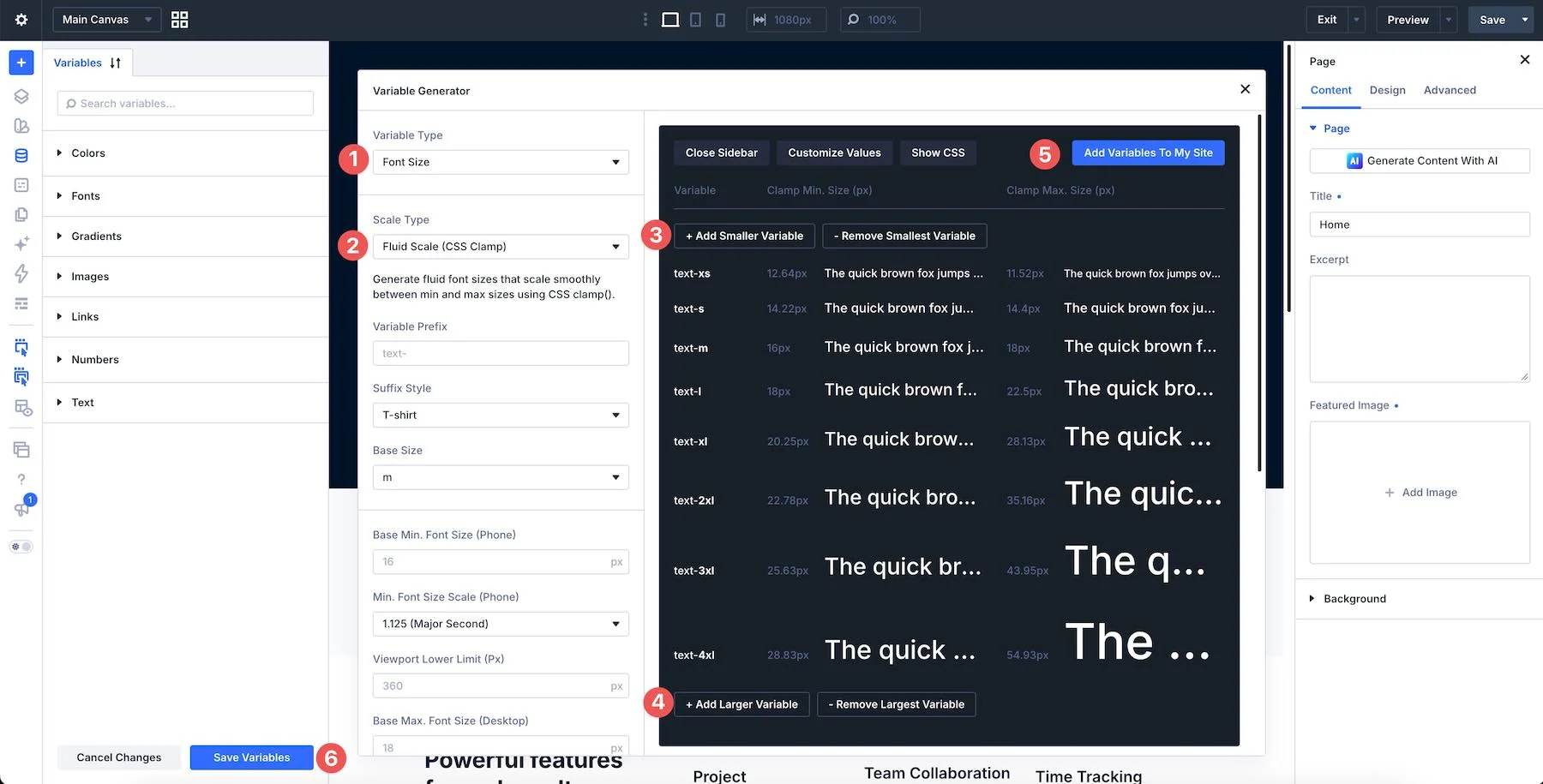The width and height of the screenshot is (1543, 784).
Task: Select the Variables tab
Action: pos(78,63)
